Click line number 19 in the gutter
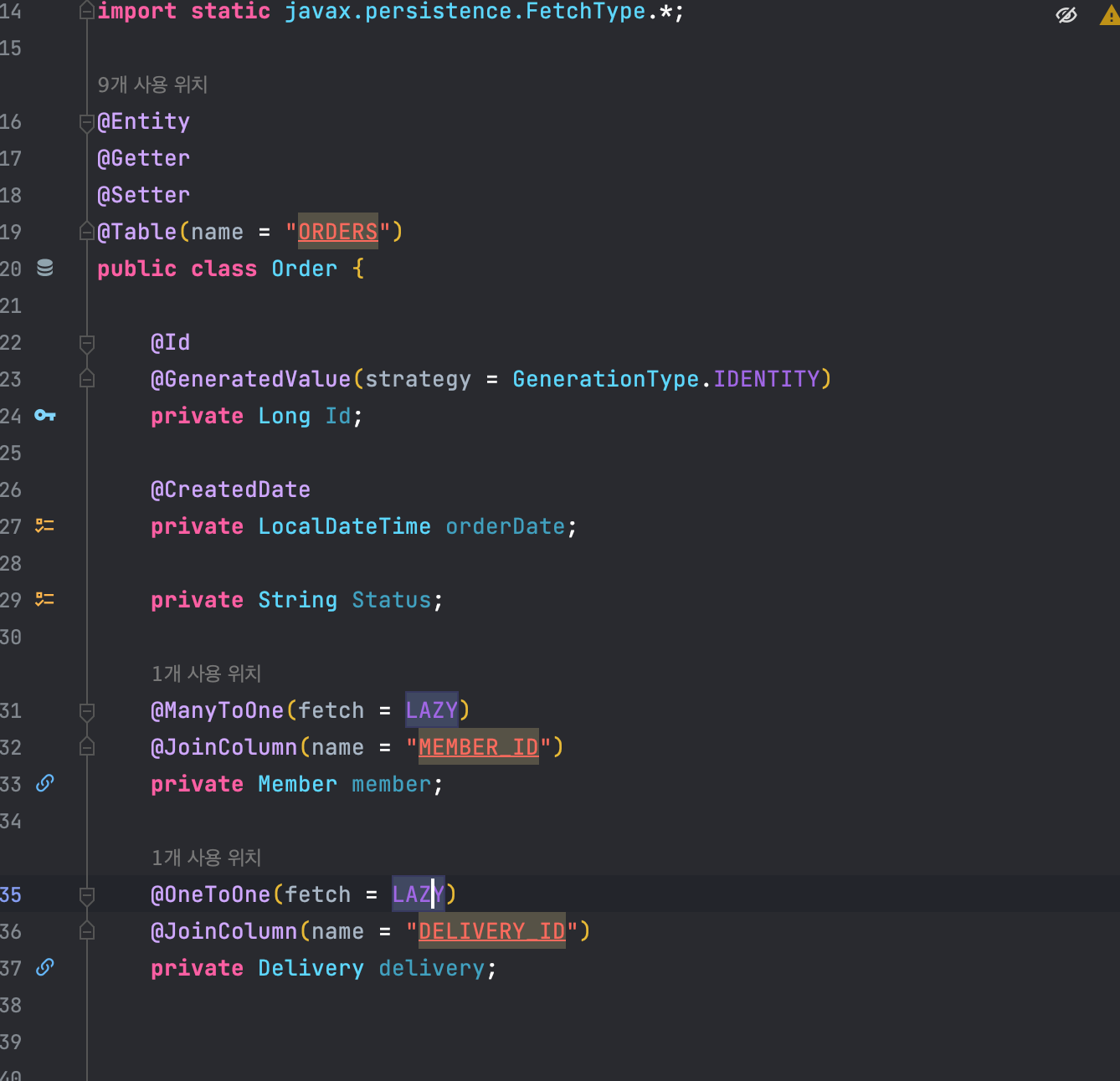 [x=11, y=231]
